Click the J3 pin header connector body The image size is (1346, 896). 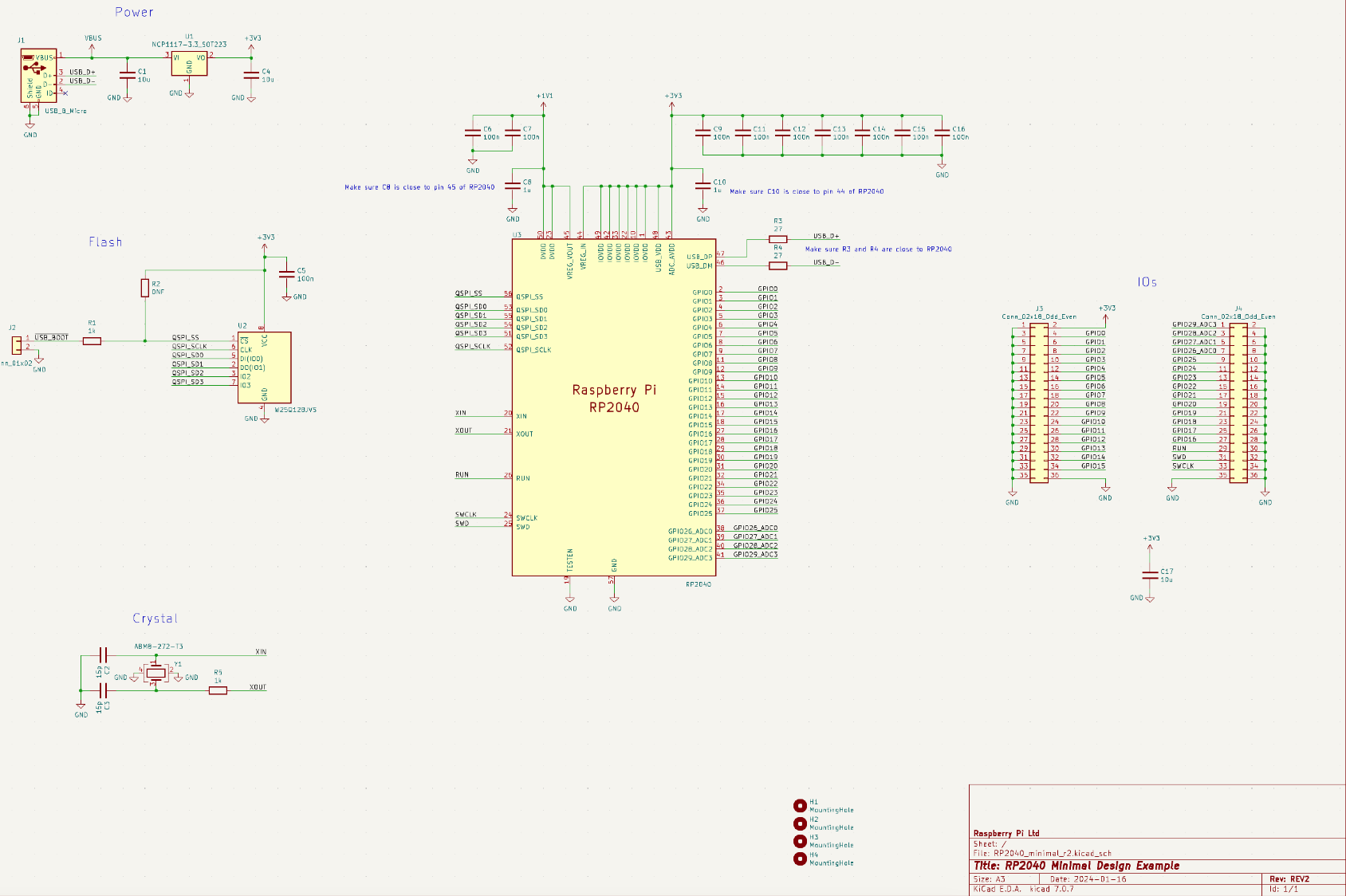1039,402
